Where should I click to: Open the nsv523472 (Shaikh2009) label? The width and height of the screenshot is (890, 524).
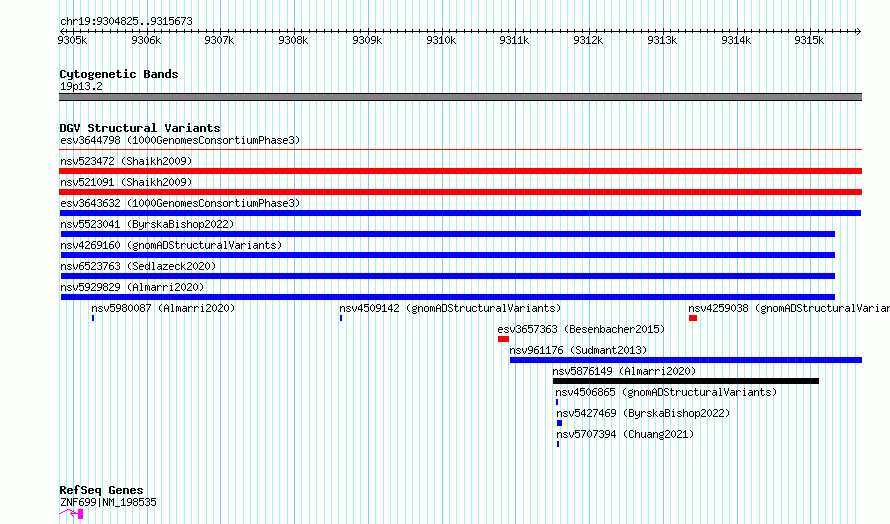[x=126, y=161]
